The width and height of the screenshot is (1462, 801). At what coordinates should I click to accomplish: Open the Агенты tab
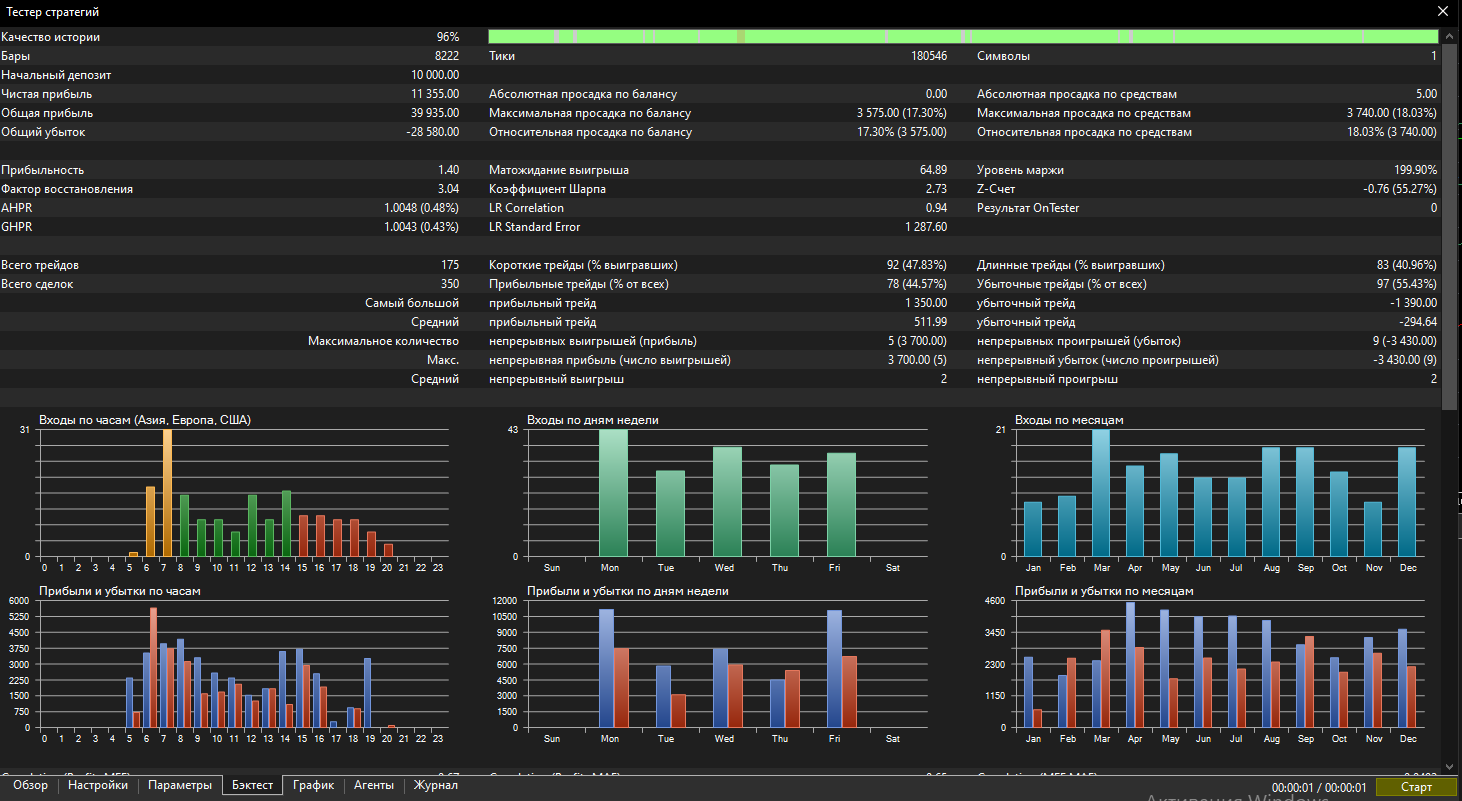(x=374, y=786)
